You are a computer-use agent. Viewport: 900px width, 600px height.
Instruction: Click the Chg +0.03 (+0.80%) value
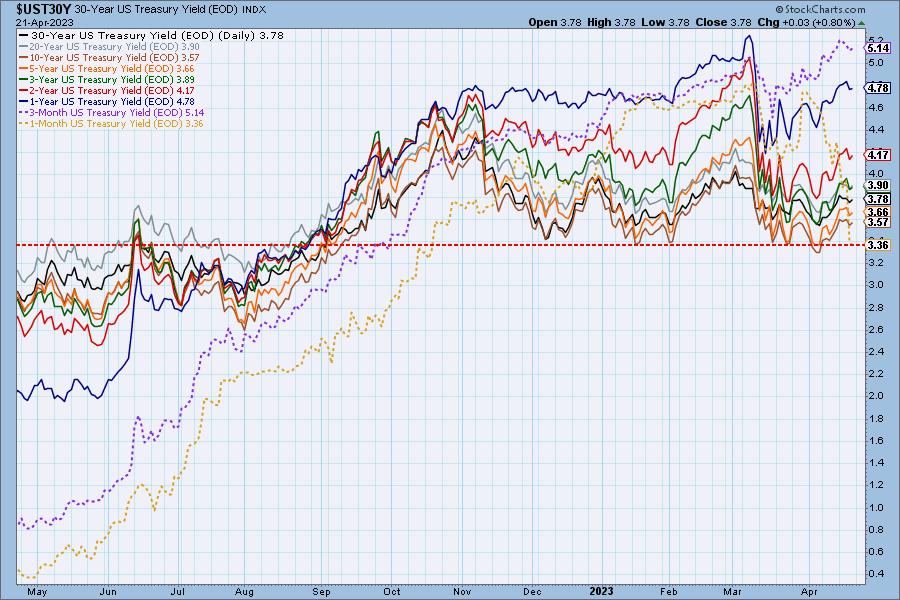(806, 22)
